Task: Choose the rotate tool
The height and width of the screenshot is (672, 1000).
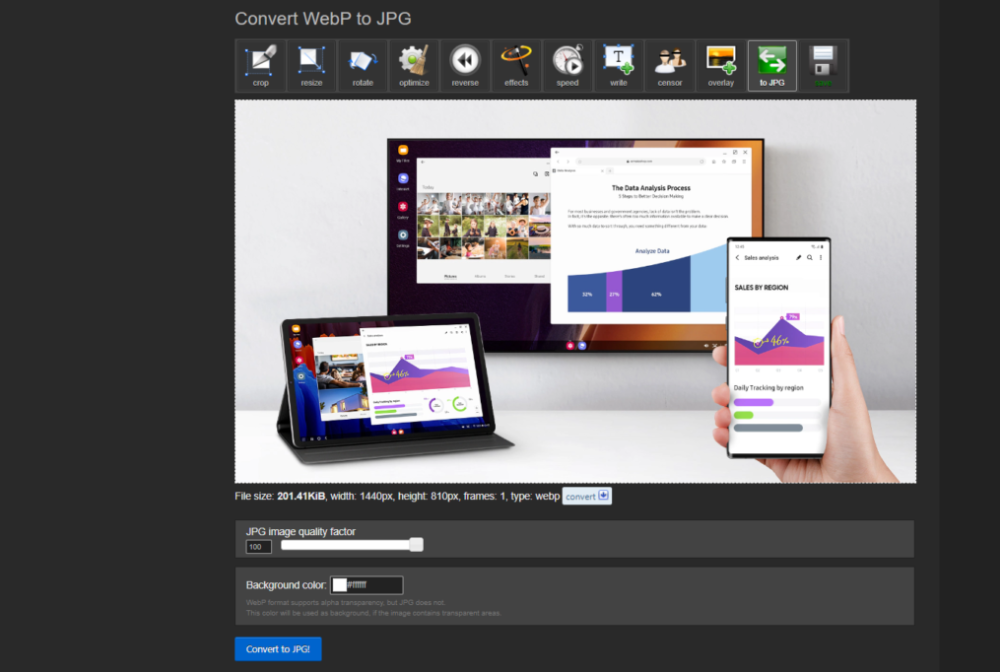Action: (363, 66)
